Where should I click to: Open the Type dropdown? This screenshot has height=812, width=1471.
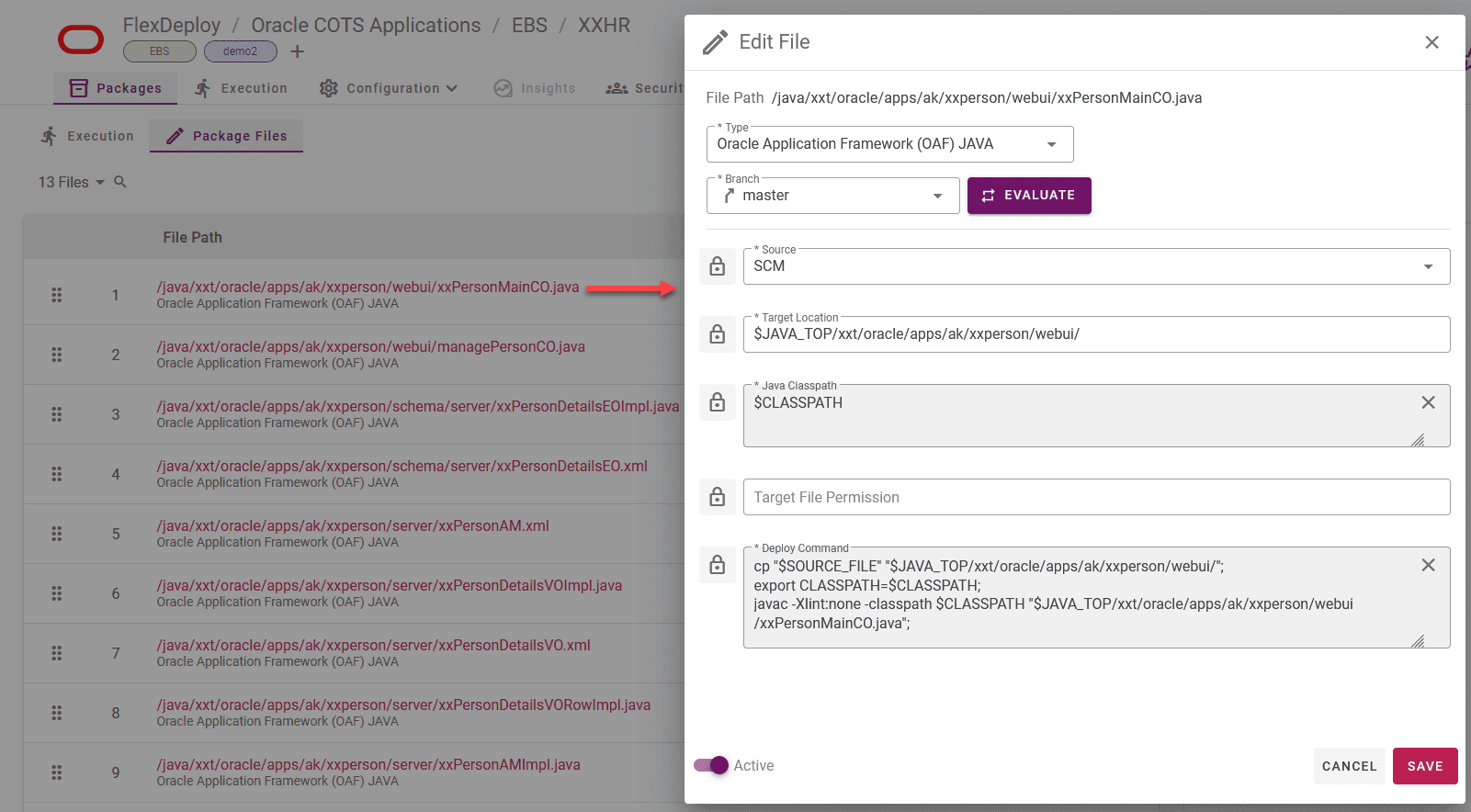pos(889,144)
